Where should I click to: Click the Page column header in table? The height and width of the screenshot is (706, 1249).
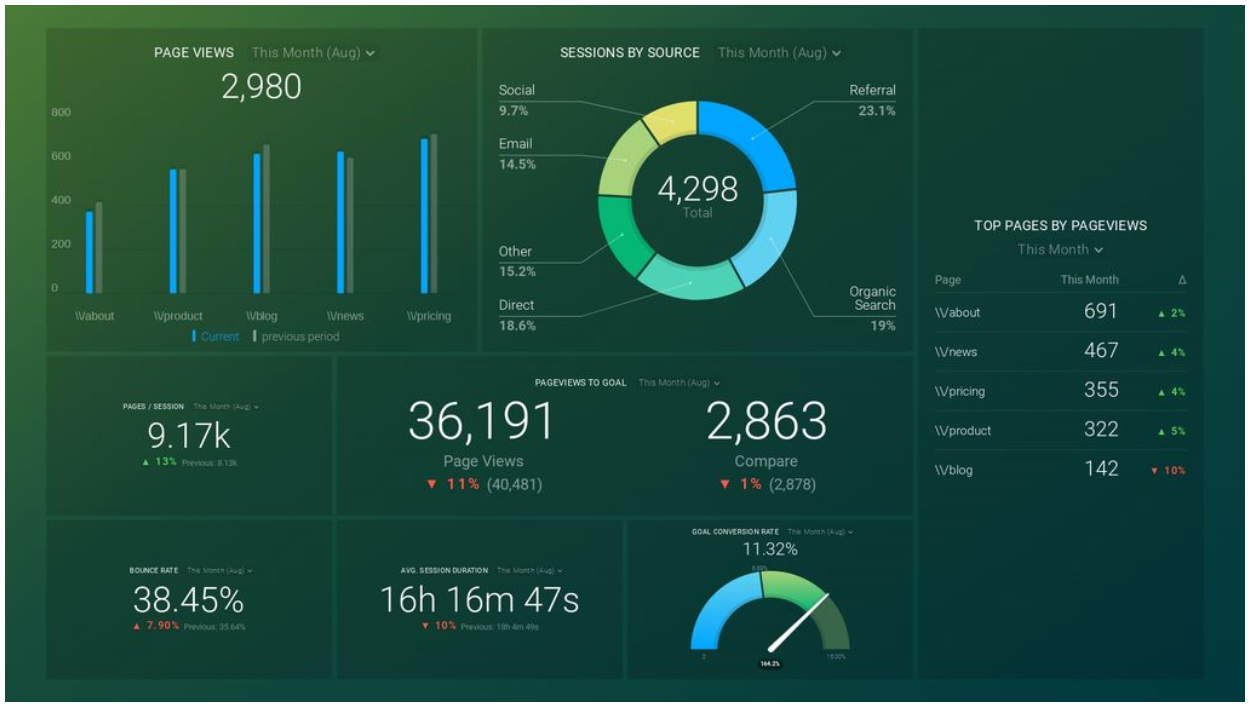click(947, 280)
